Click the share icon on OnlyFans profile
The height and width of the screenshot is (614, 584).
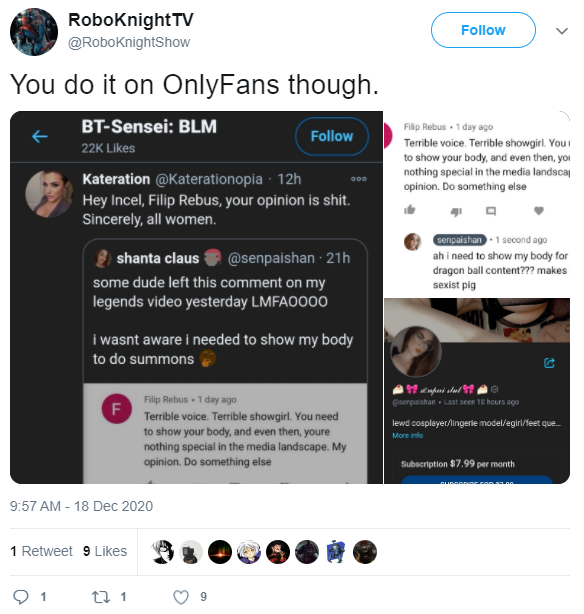point(550,363)
